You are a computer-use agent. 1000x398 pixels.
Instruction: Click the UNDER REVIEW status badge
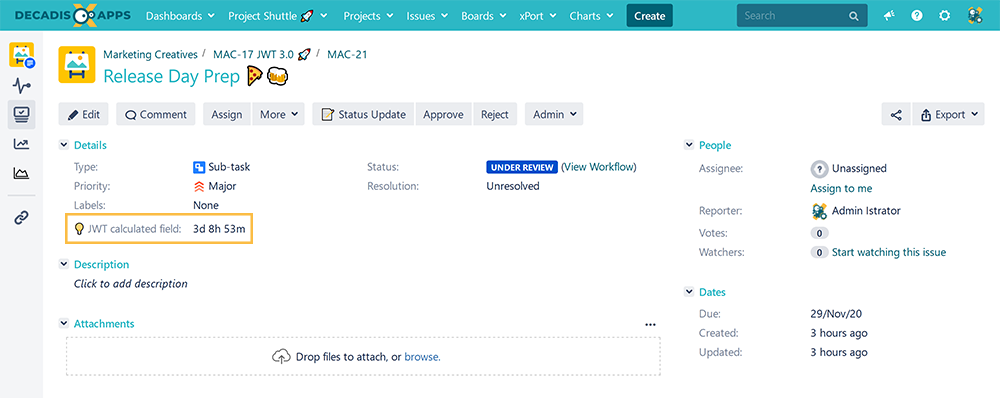coord(522,167)
